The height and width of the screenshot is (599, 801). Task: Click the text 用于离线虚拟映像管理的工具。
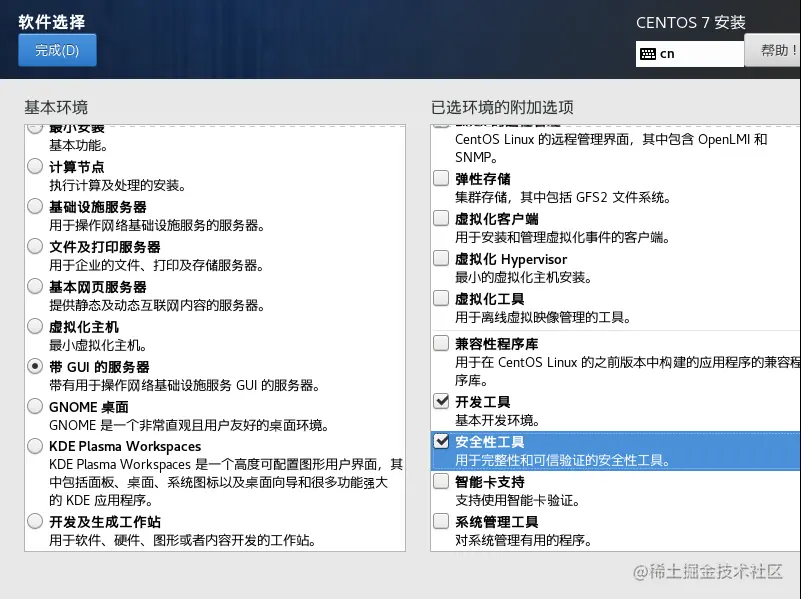click(543, 318)
